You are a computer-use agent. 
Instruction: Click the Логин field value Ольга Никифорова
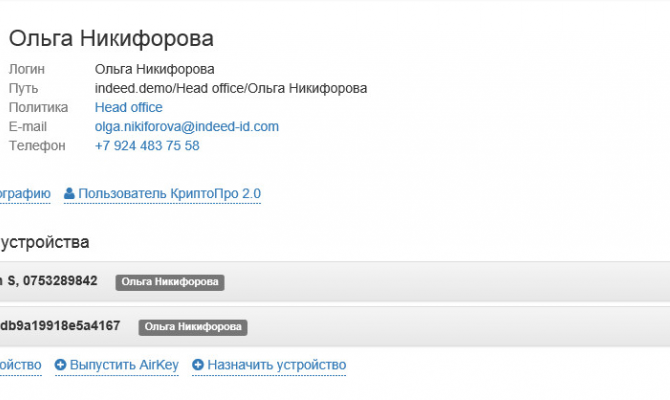[154, 69]
